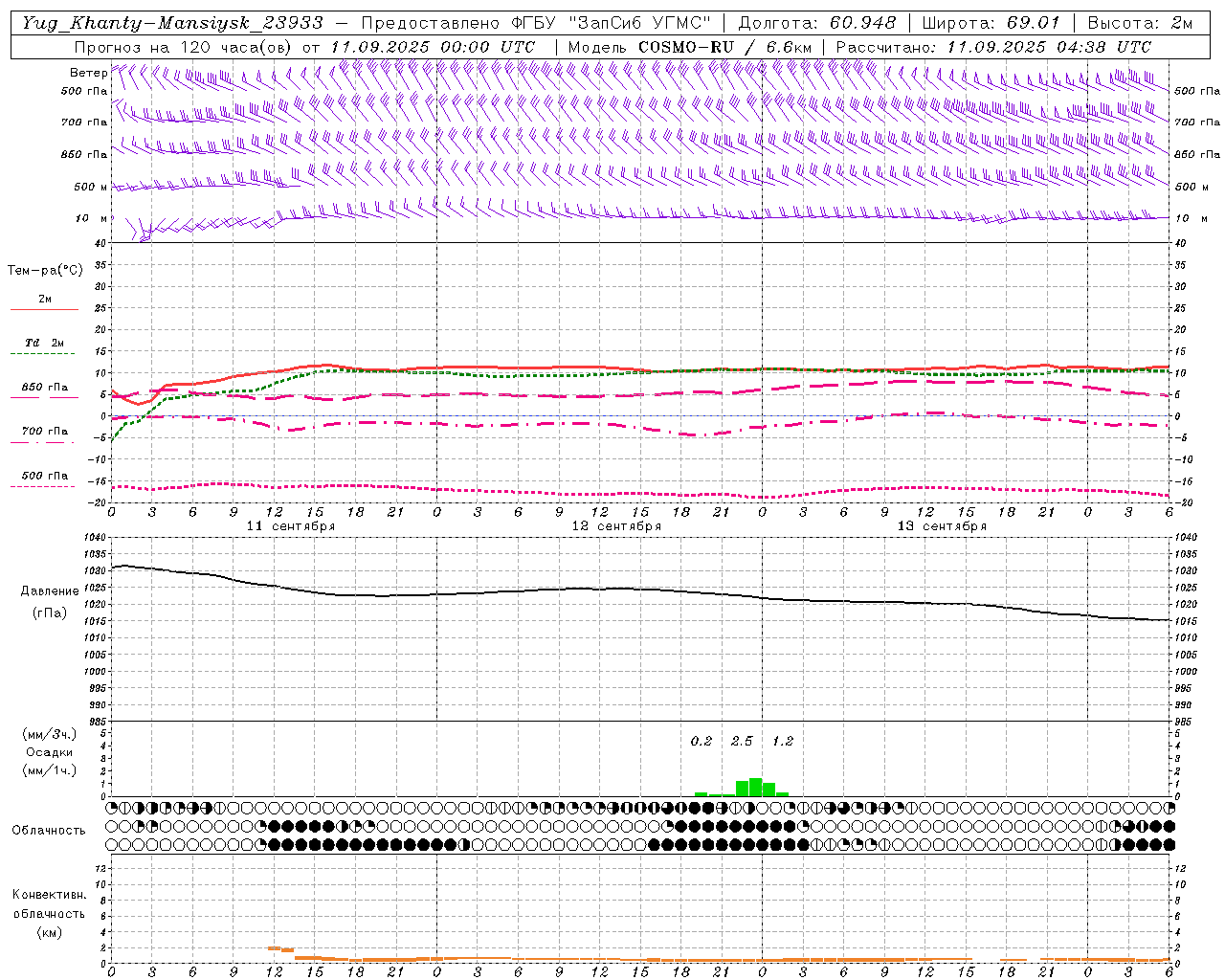Click the Тем-ра(°C) axis title
This screenshot has height=980, width=1225.
point(45,271)
